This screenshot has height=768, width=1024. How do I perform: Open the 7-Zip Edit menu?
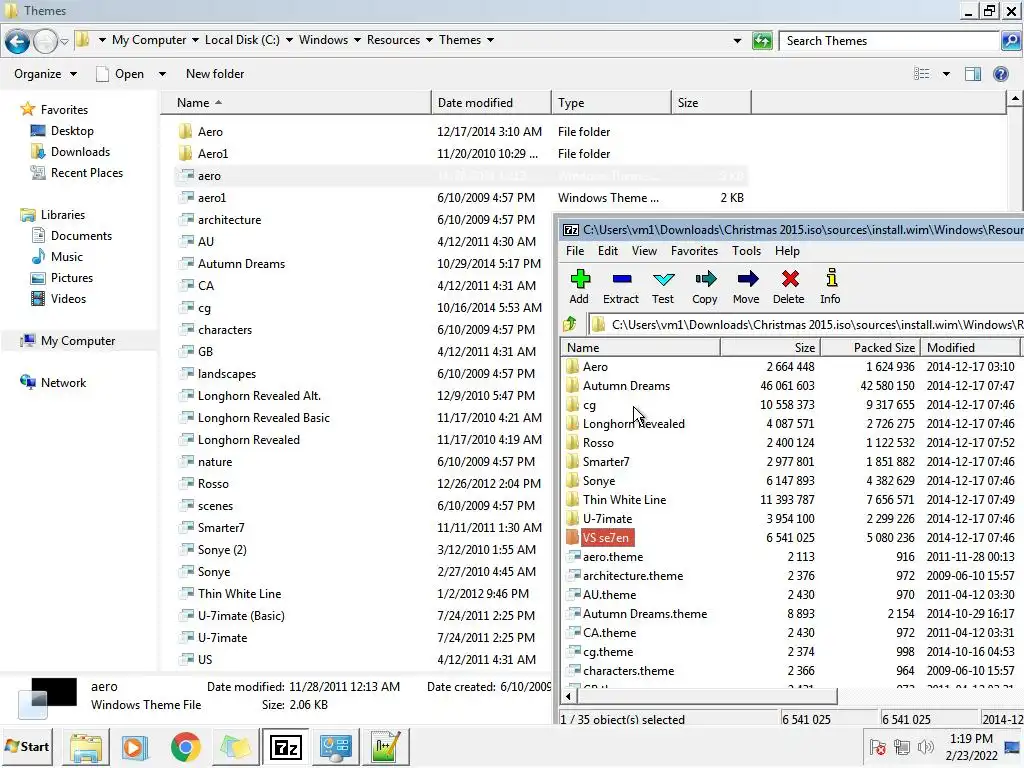click(607, 251)
